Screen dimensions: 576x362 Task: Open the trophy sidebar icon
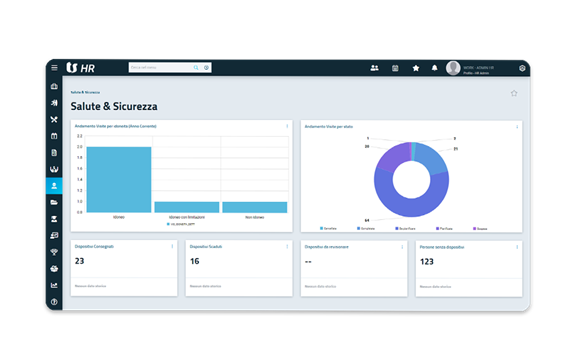click(54, 252)
